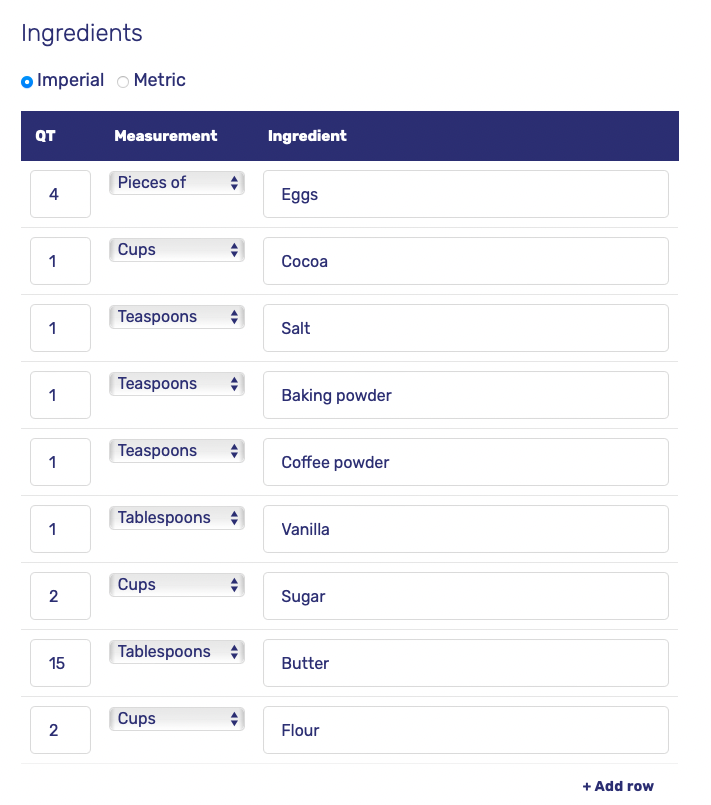Click the Eggs ingredient field

465,194
